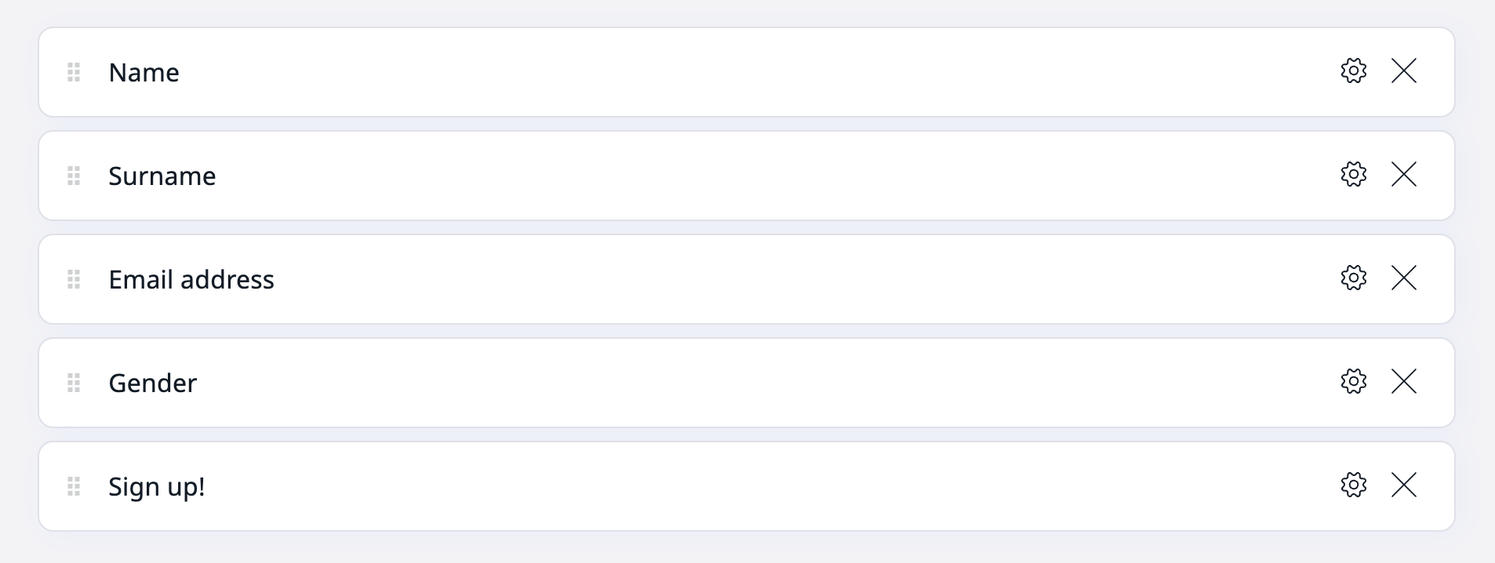The width and height of the screenshot is (1495, 563).
Task: Open settings for Sign up! button
Action: (x=1353, y=485)
